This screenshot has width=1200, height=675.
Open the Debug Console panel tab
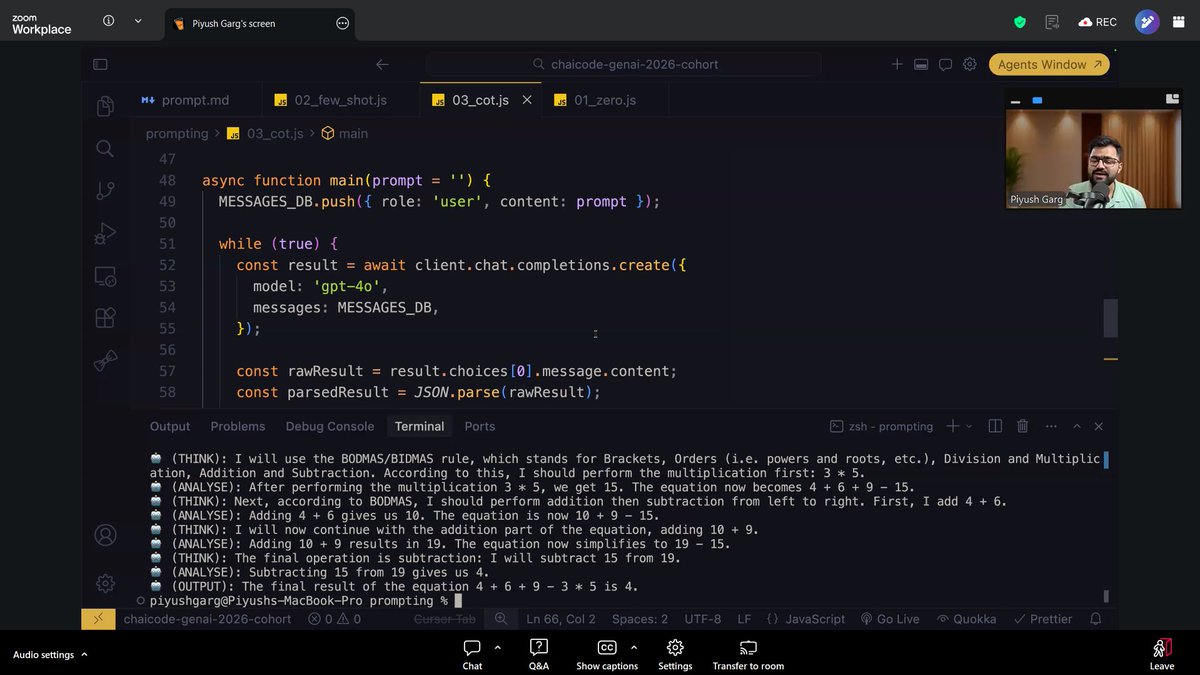click(x=330, y=426)
